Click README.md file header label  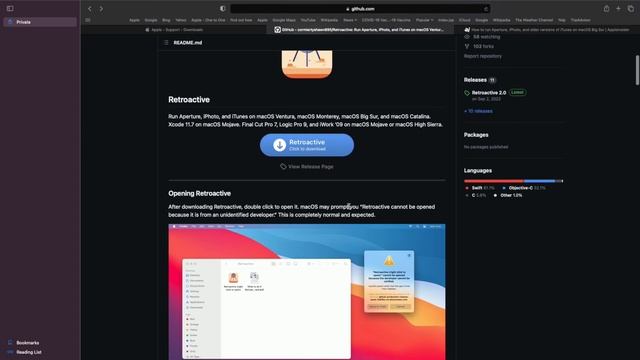pyautogui.click(x=188, y=42)
